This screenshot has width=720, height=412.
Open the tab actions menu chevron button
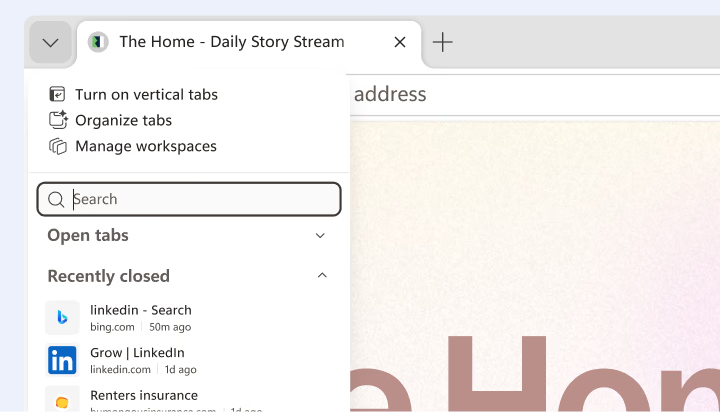pyautogui.click(x=51, y=43)
